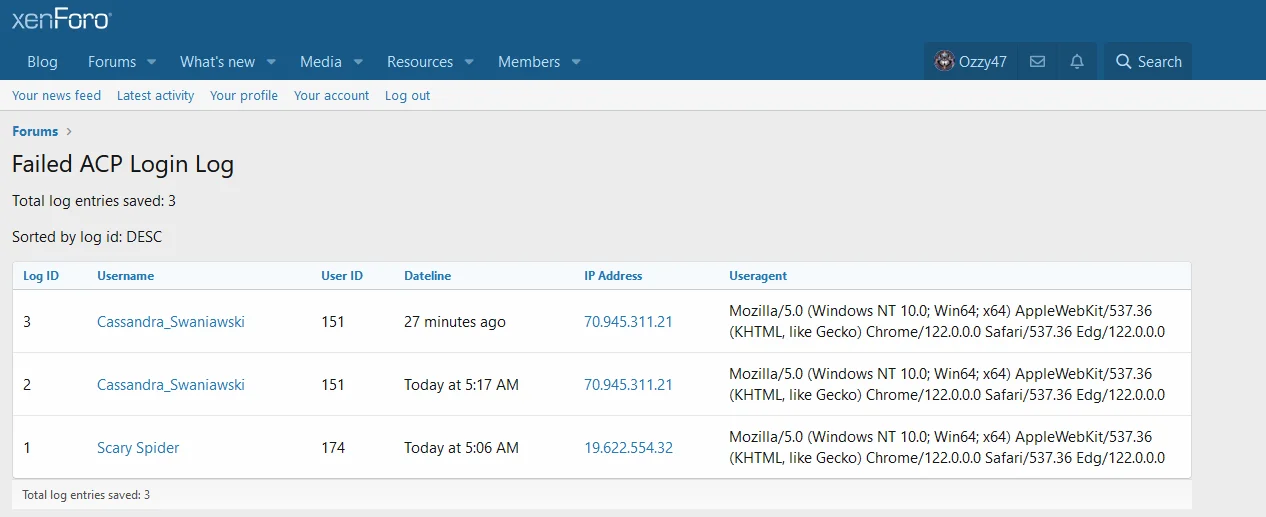
Task: Open the inbox envelope icon
Action: click(x=1037, y=62)
